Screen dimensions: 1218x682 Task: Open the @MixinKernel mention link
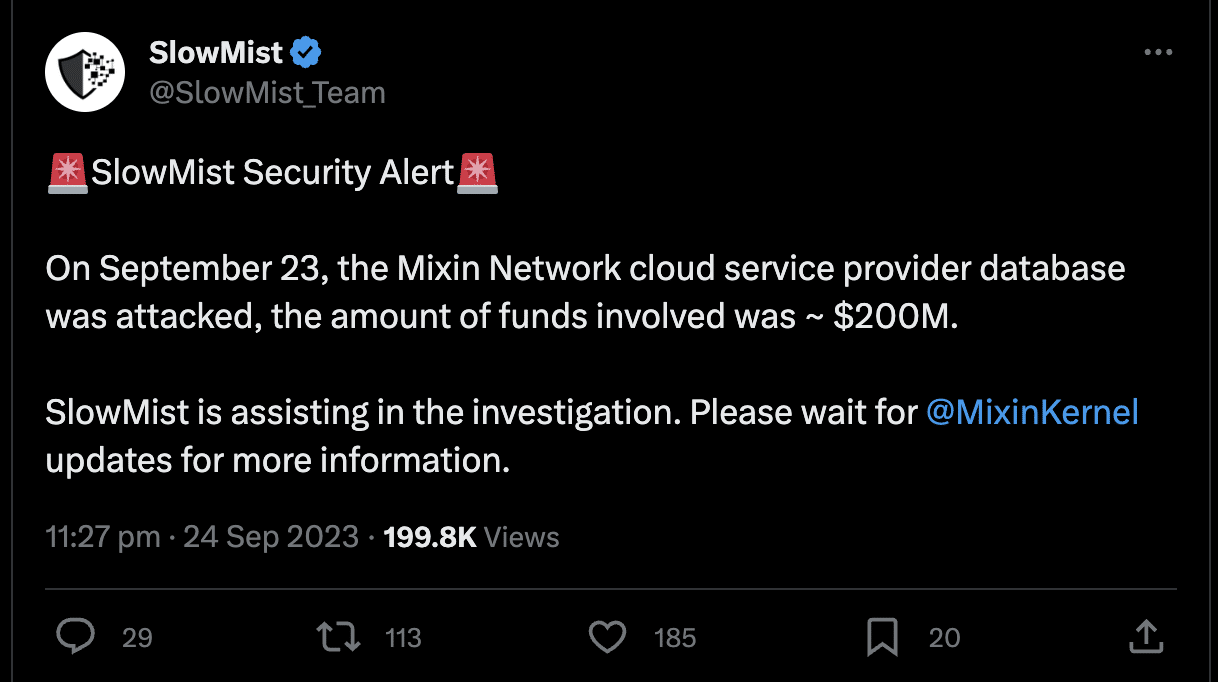(x=1032, y=412)
